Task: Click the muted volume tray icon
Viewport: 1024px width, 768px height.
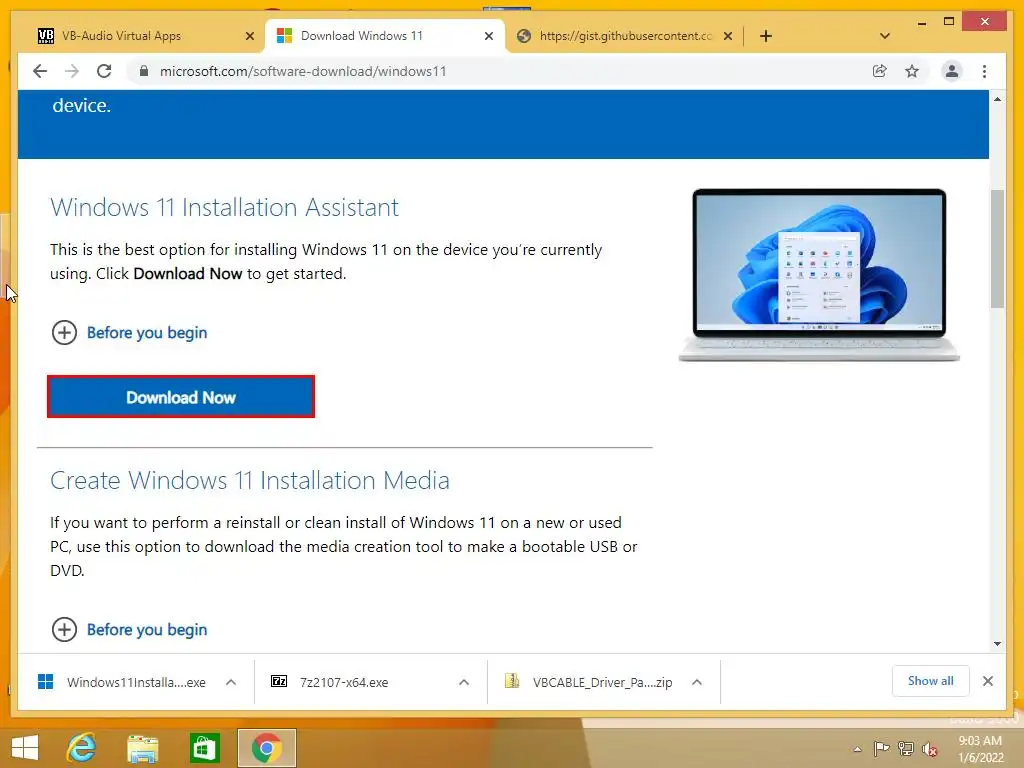Action: click(x=930, y=749)
